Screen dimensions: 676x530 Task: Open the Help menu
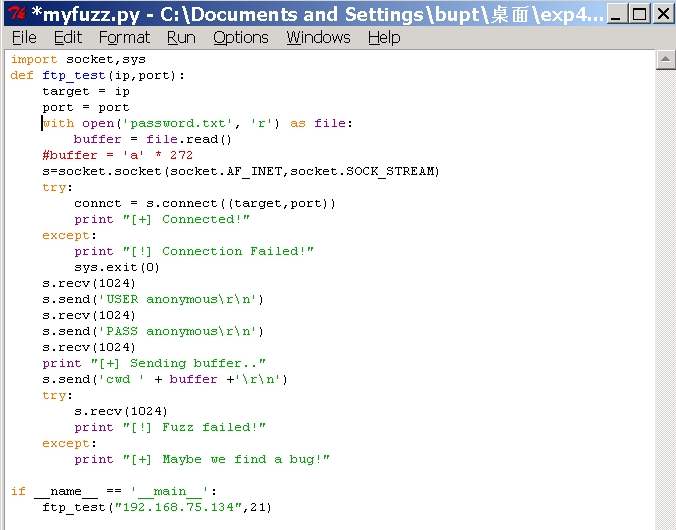pos(383,37)
